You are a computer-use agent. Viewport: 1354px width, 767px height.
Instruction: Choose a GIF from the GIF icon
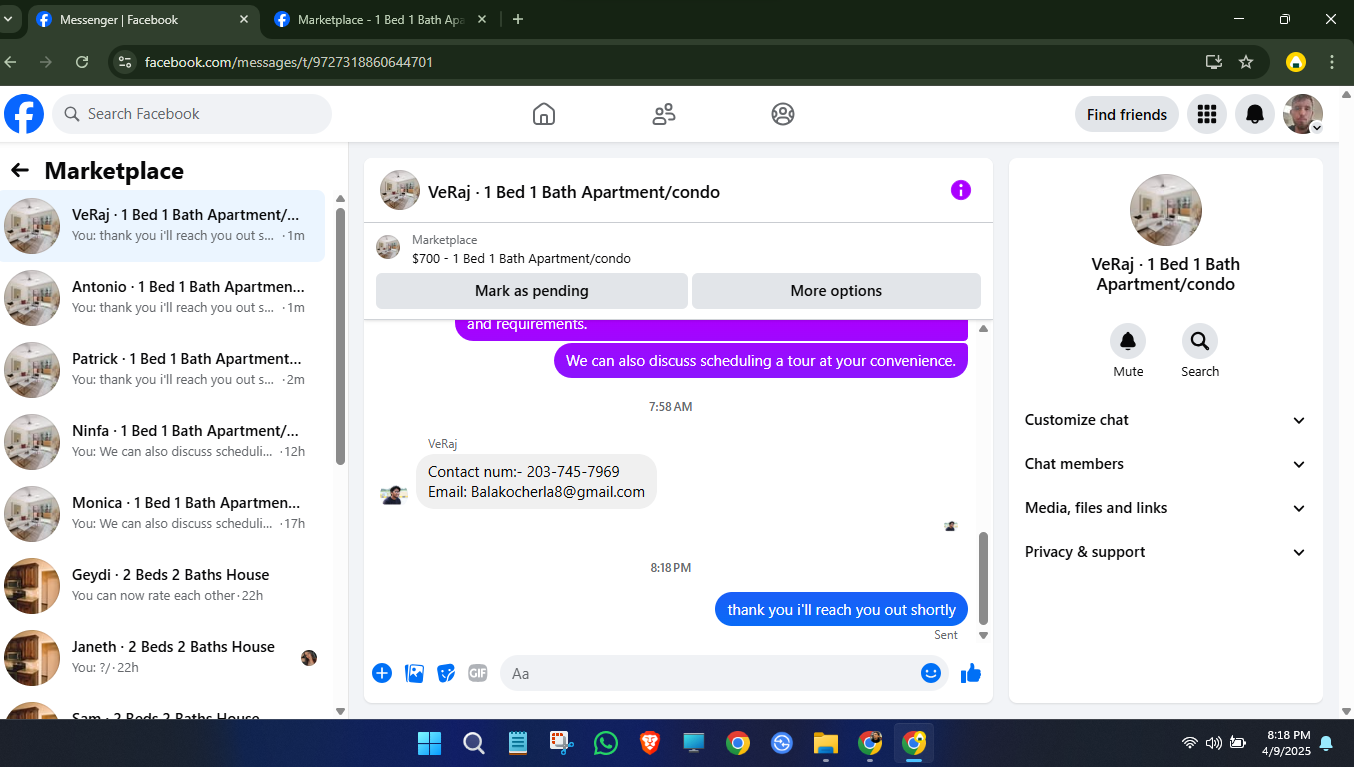coord(478,673)
